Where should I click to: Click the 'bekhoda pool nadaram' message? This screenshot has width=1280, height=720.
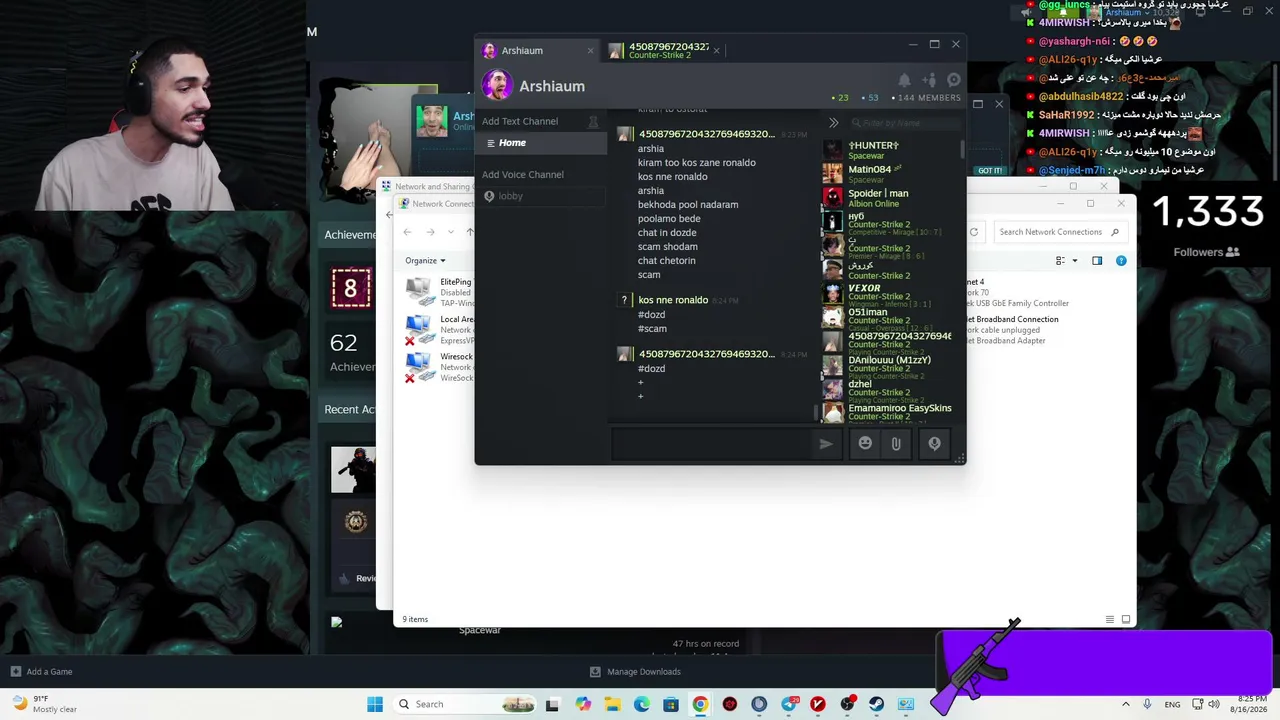(688, 204)
